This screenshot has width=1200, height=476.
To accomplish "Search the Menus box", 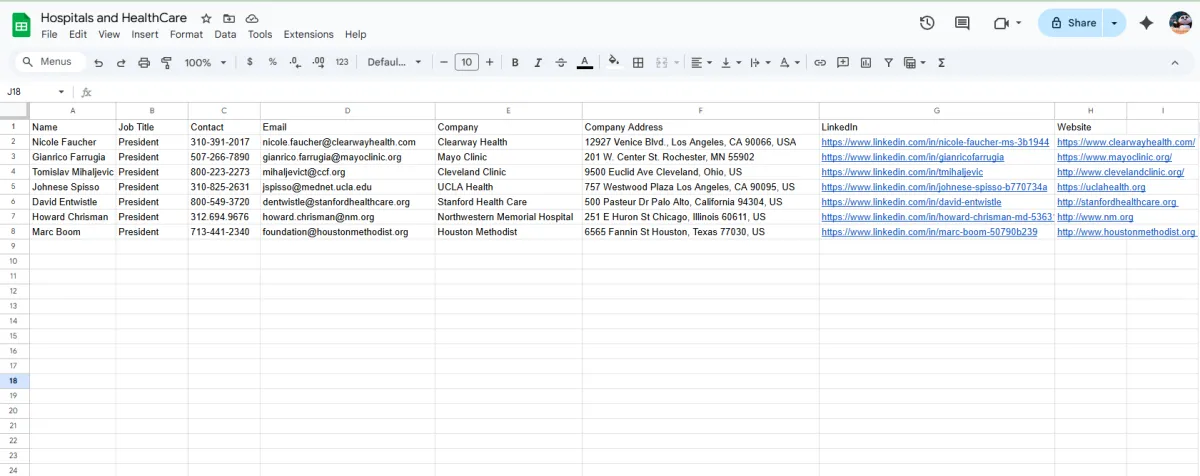I will point(48,62).
